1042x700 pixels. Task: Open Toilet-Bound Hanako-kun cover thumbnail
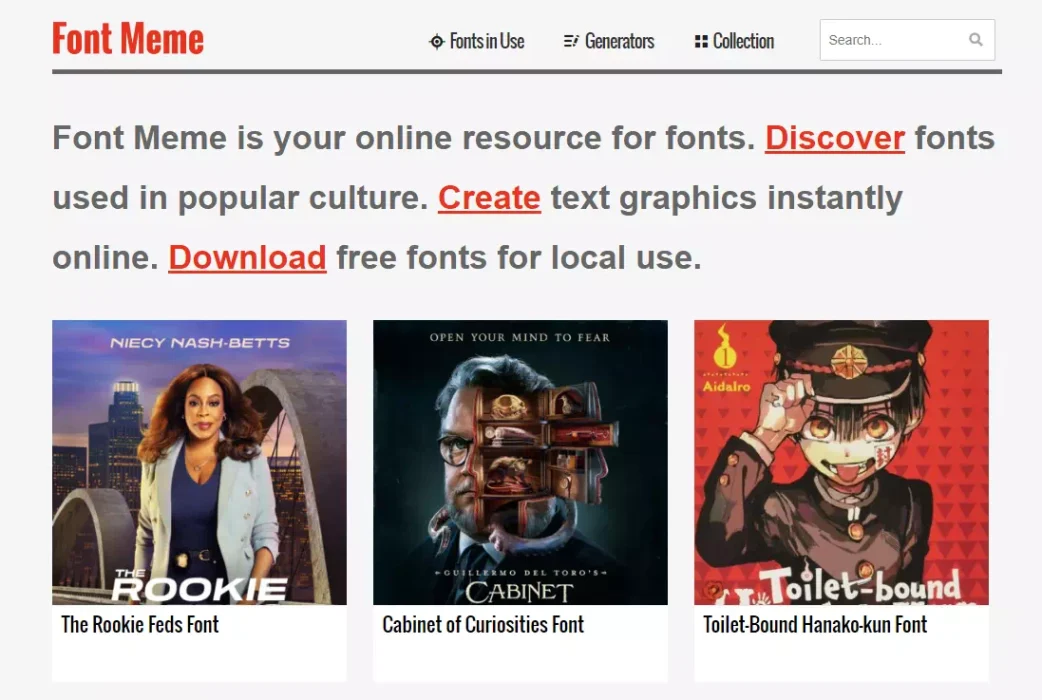[841, 463]
